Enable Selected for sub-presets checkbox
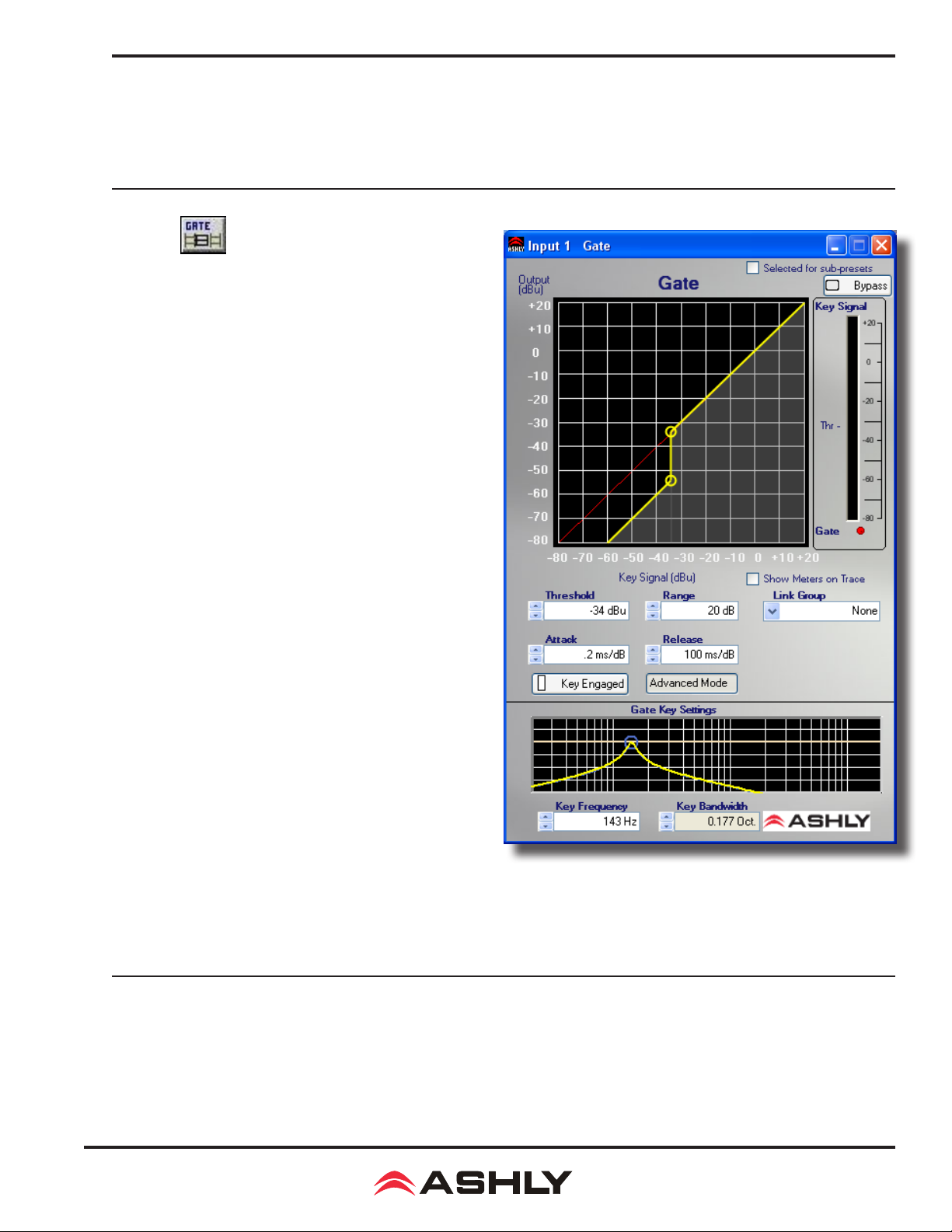Viewport: 952px width, 1232px height. click(x=752, y=267)
